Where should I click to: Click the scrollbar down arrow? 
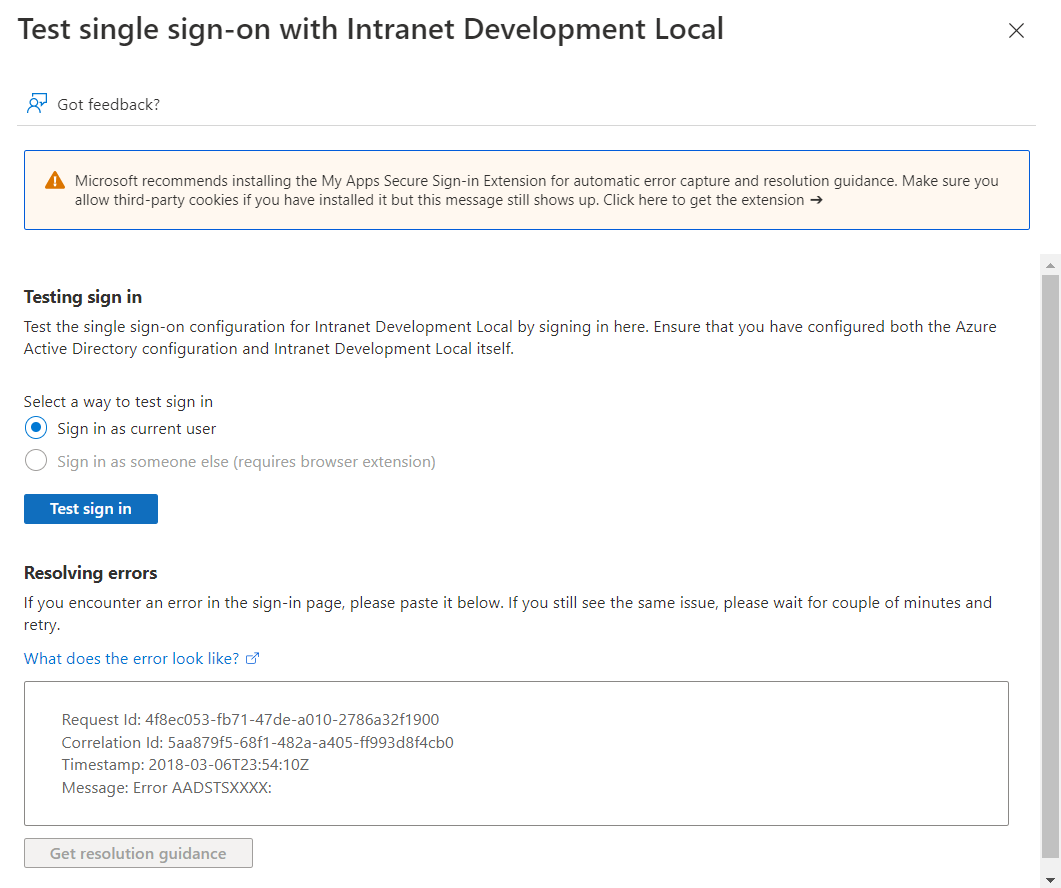1050,880
